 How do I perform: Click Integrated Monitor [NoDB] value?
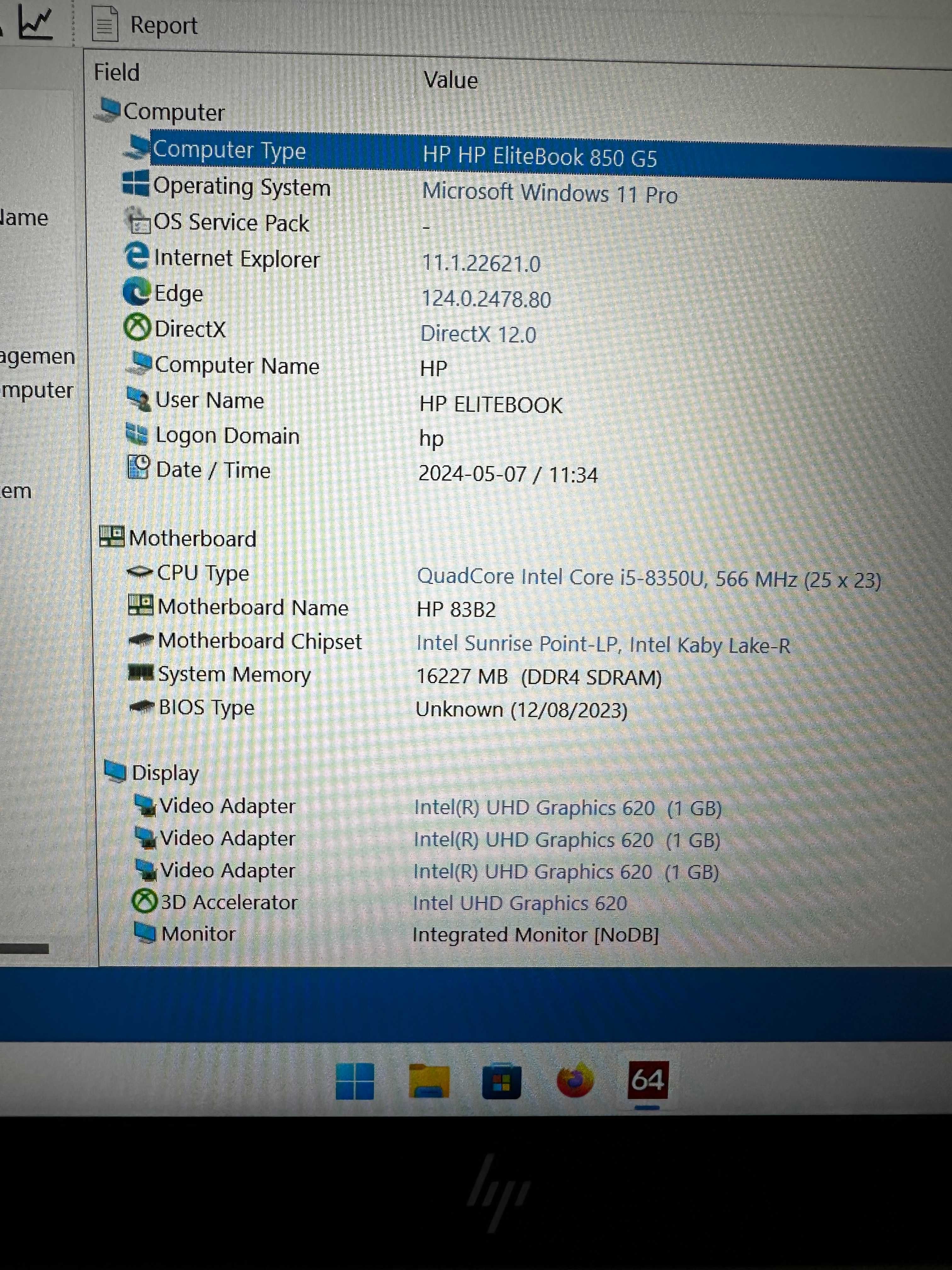pyautogui.click(x=535, y=935)
